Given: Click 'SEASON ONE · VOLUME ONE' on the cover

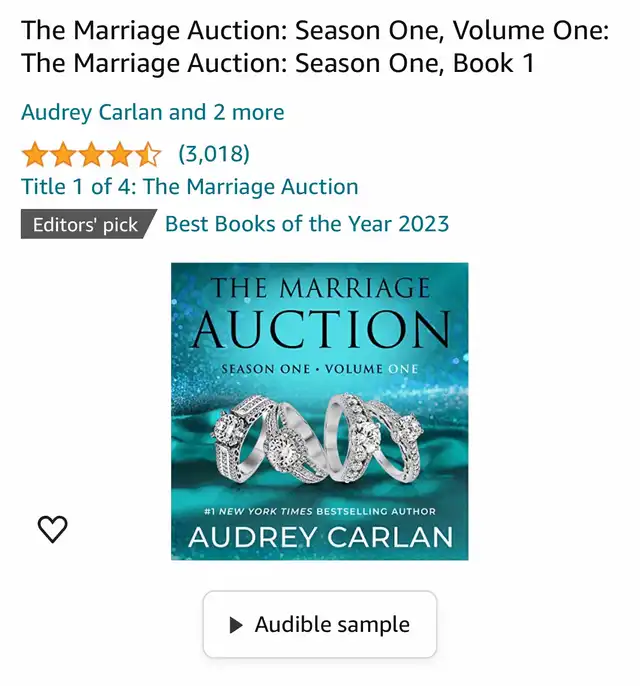Looking at the screenshot, I should click(319, 368).
